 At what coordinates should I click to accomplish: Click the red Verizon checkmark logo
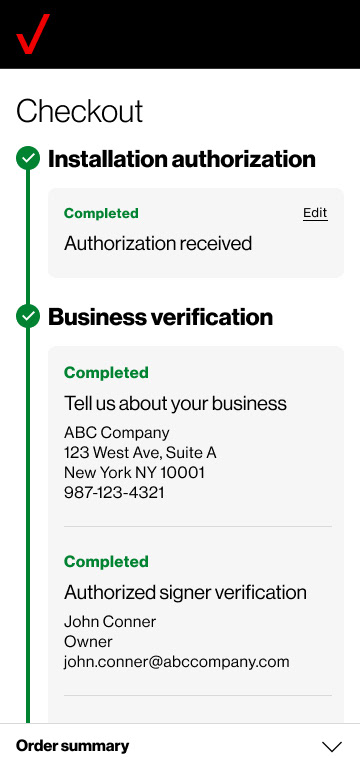[x=33, y=34]
